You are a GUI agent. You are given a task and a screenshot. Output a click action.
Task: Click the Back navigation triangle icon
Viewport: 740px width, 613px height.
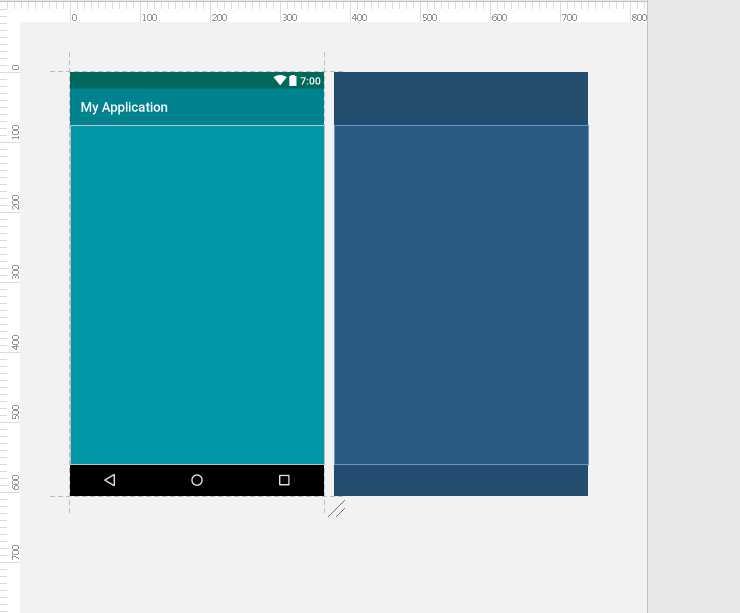click(109, 480)
